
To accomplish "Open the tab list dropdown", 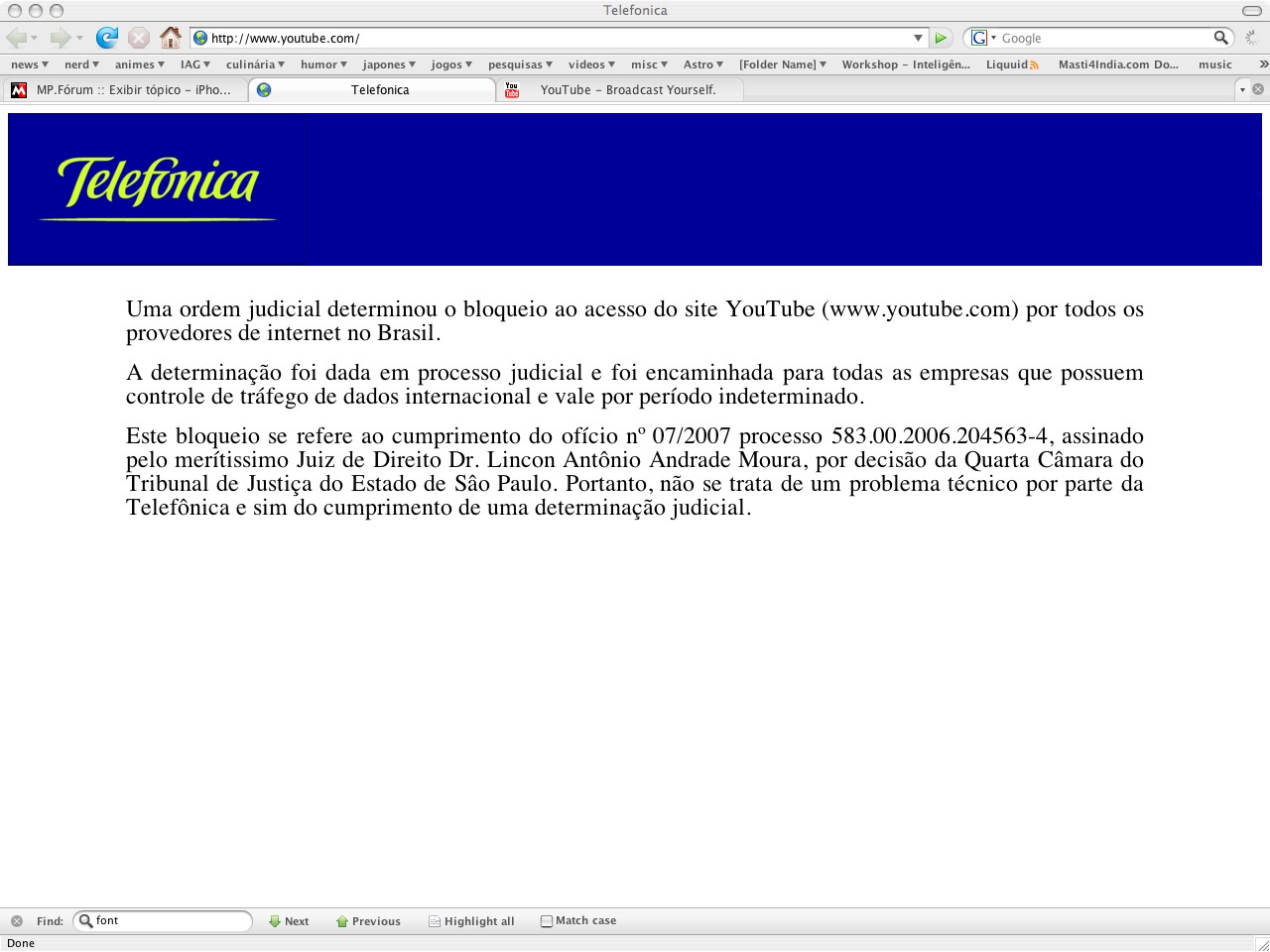I will pyautogui.click(x=1242, y=89).
